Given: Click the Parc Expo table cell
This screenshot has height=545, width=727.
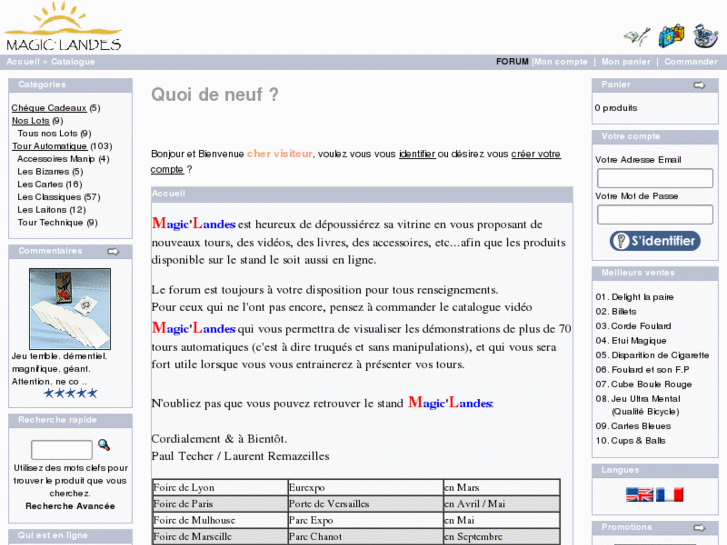Looking at the screenshot, I should coord(365,520).
